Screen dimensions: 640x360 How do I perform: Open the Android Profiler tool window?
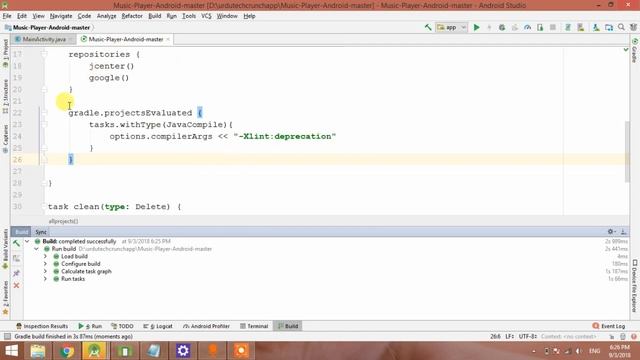click(207, 326)
